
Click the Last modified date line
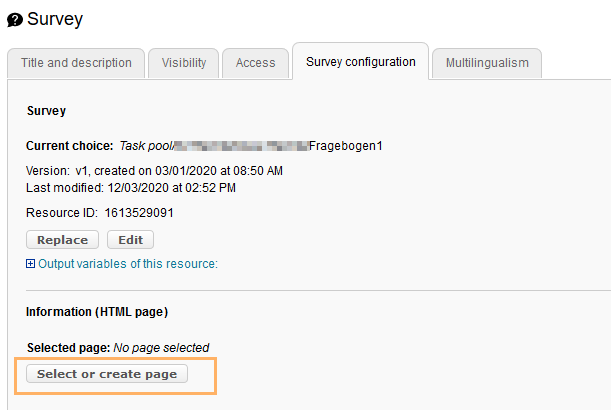click(x=130, y=187)
